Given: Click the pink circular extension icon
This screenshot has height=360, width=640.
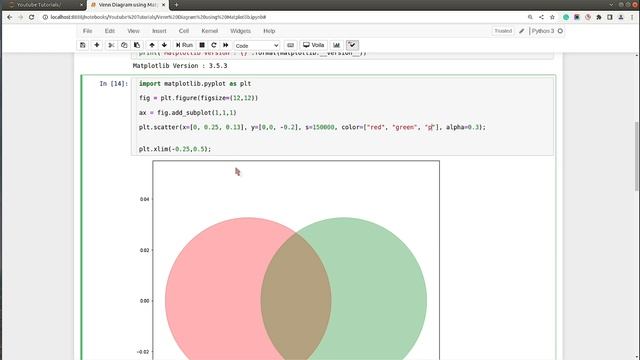Looking at the screenshot, I should coord(588,17).
